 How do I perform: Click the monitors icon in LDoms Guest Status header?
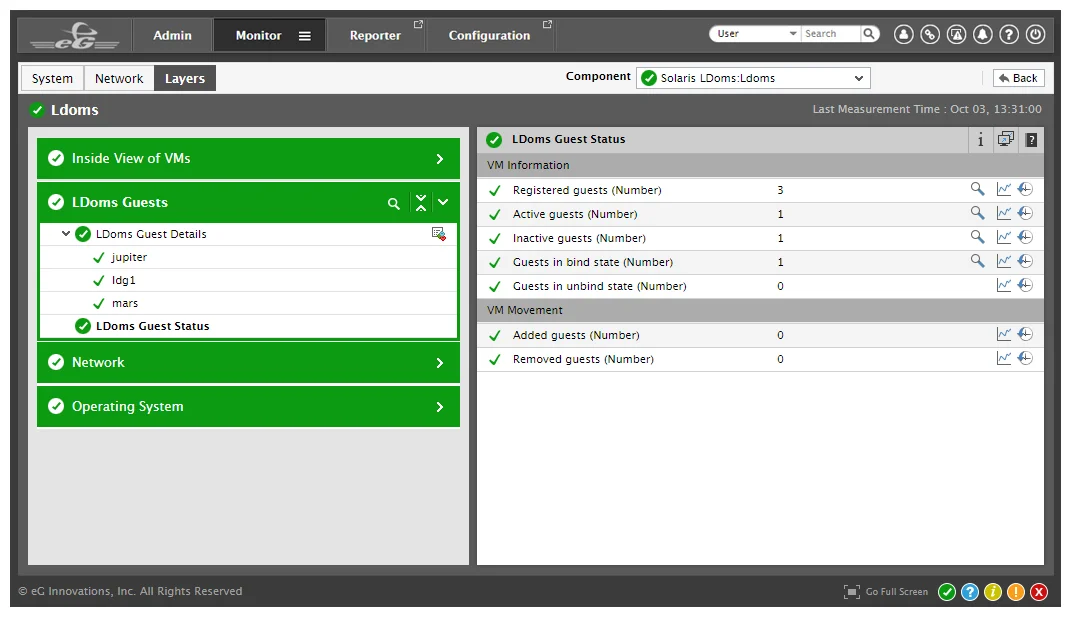(x=1005, y=139)
